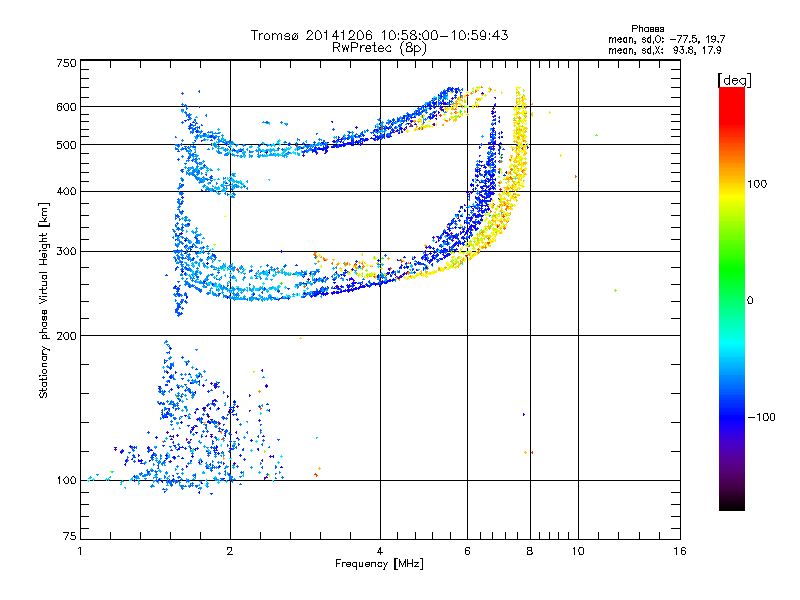The height and width of the screenshot is (600, 800).
Task: Click 'Stationary phase Virtual Height [km]' axis label
Action: [44, 301]
